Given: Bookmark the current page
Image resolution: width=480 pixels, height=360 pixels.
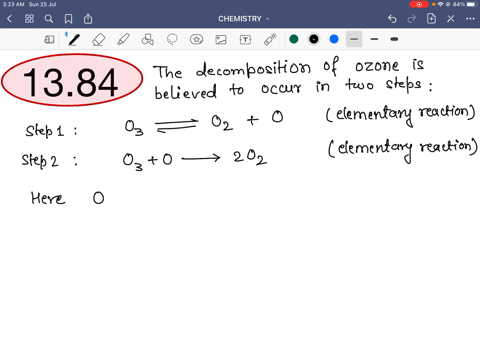Looking at the screenshot, I should click(x=68, y=19).
